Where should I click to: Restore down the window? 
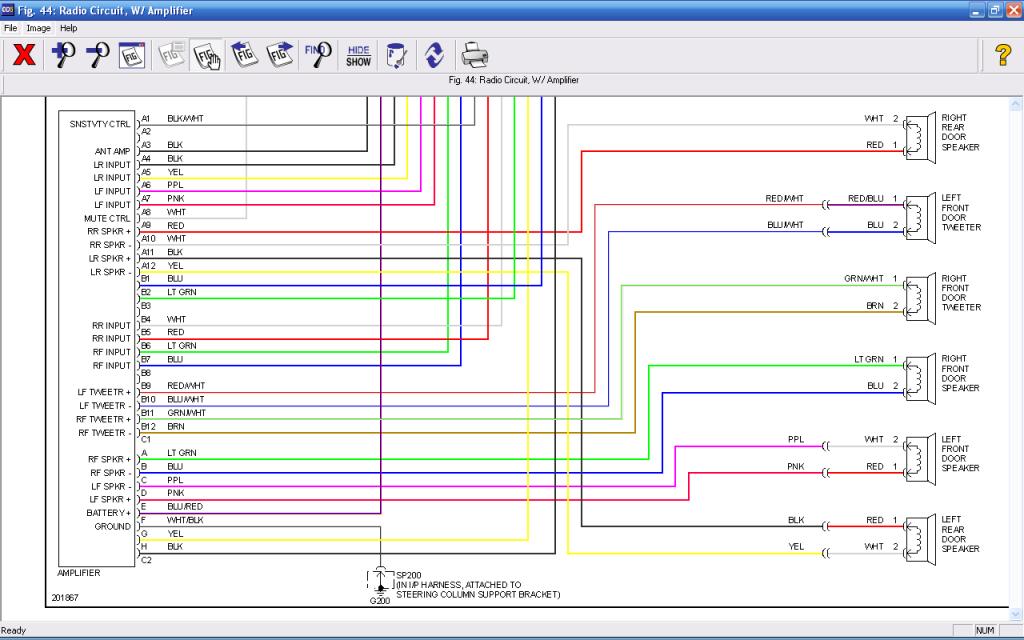click(x=994, y=10)
